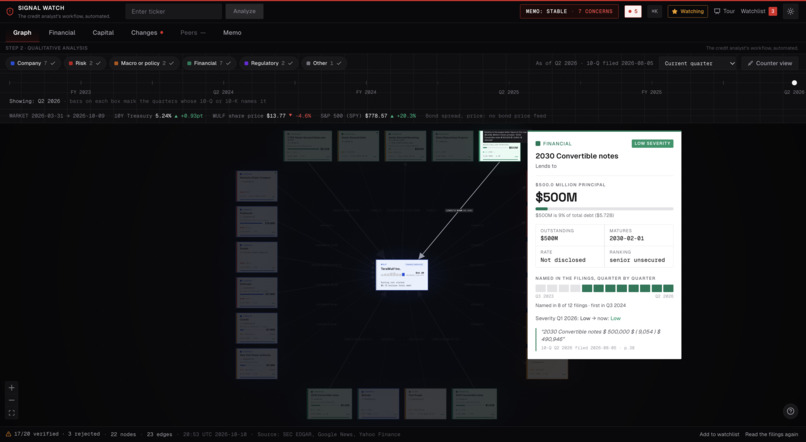Click the ranking value senior unsecured

637,260
